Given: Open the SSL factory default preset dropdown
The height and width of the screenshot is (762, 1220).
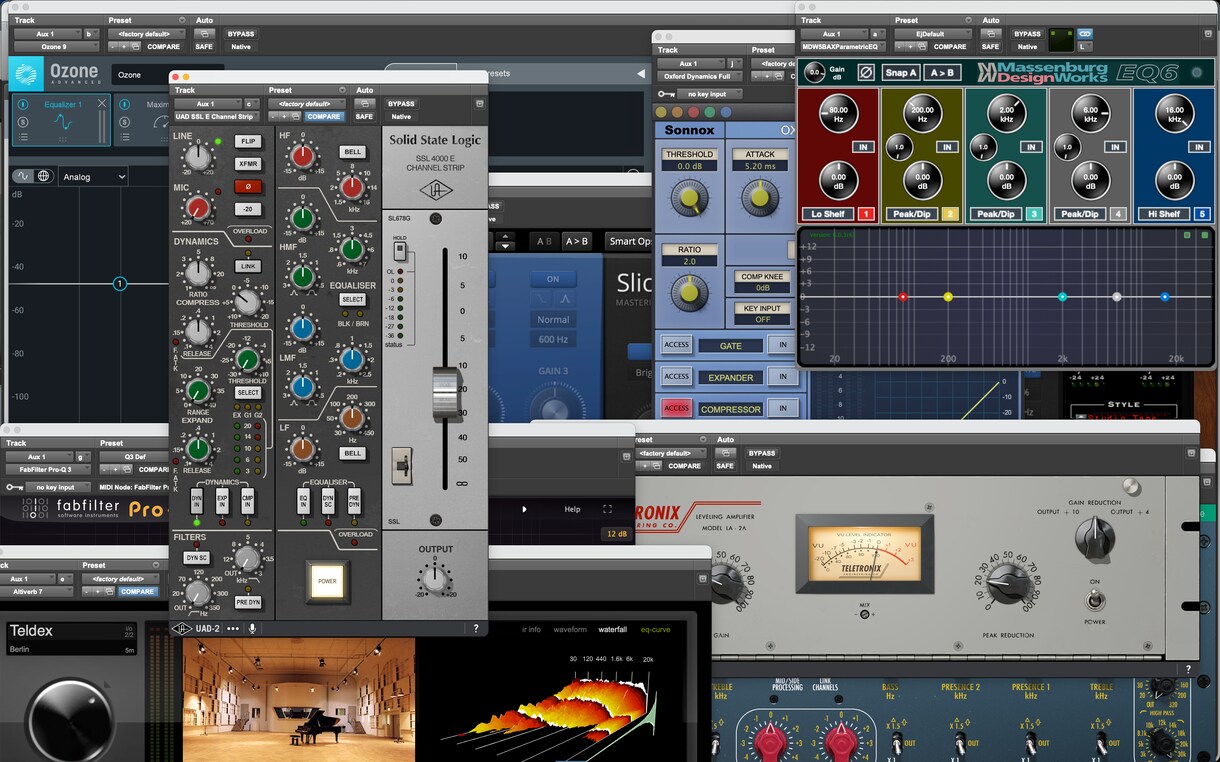Looking at the screenshot, I should click(306, 104).
